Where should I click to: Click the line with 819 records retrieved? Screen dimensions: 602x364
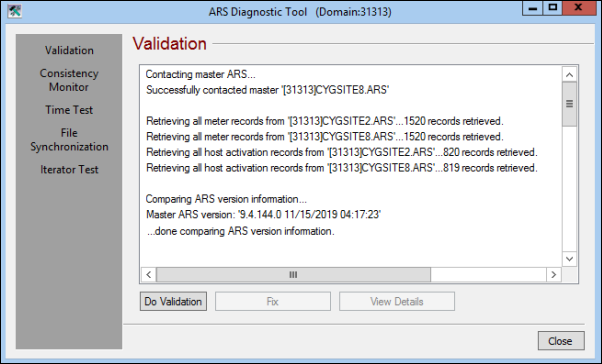tap(342, 168)
